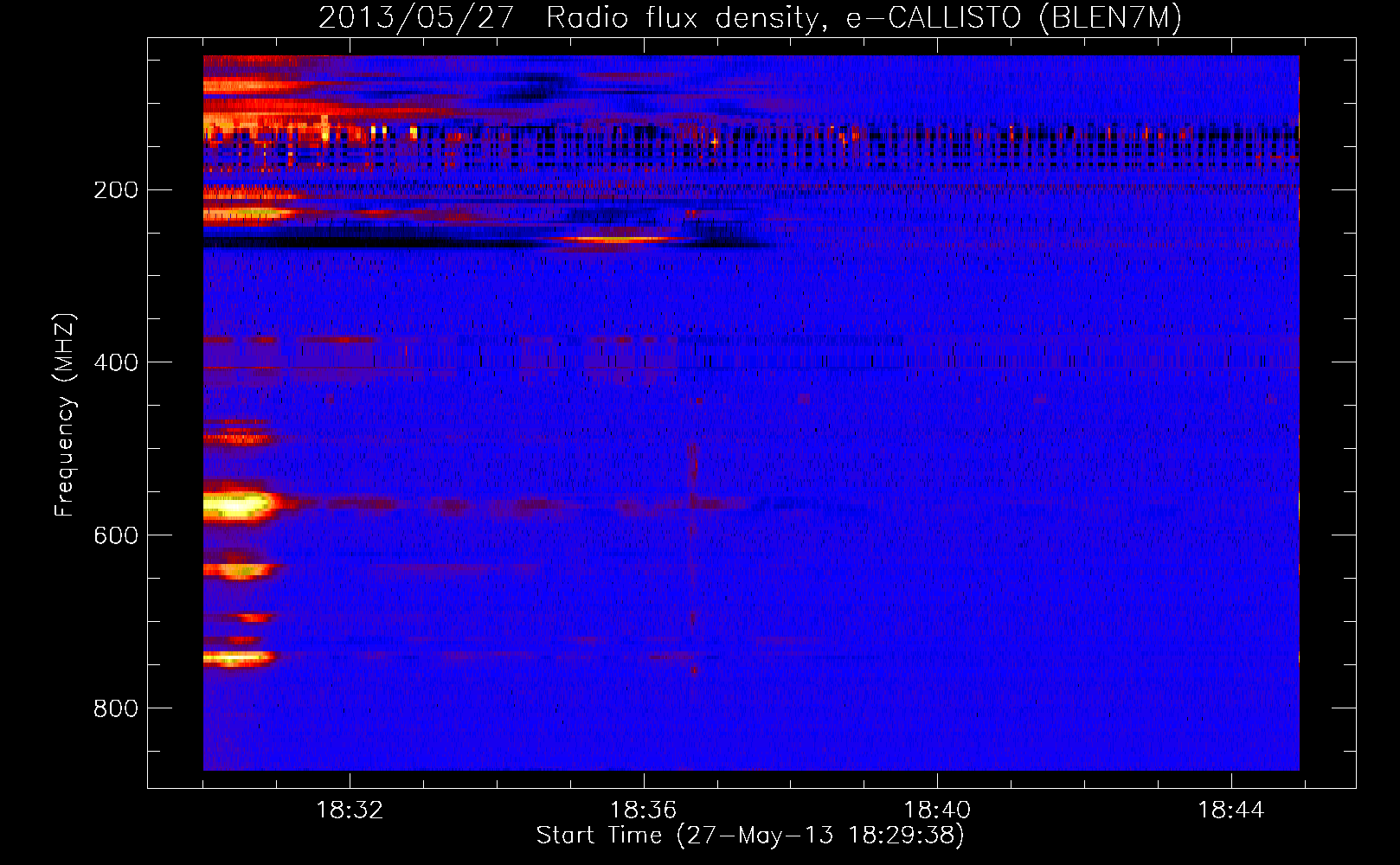The image size is (1400, 865).
Task: Select the 600 frequency tick label
Action: (116, 535)
